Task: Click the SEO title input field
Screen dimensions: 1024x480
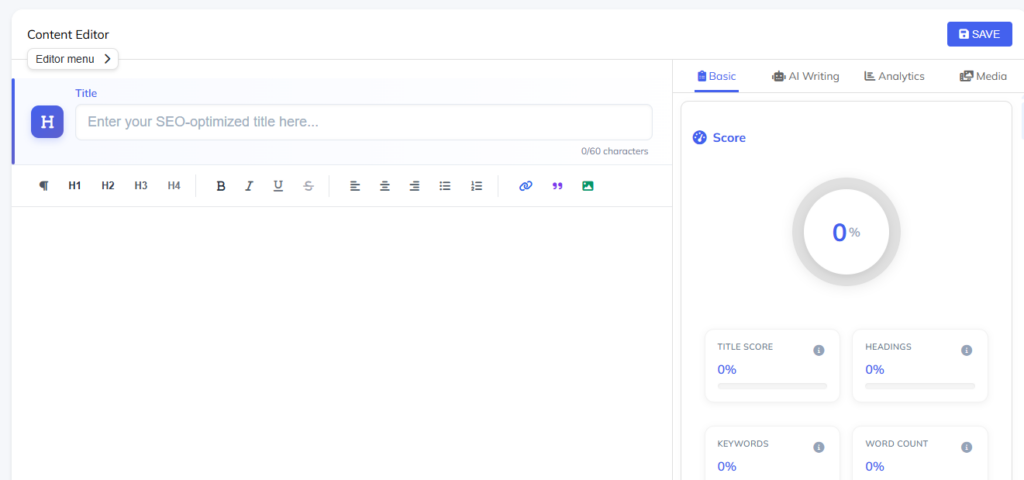Action: point(363,122)
